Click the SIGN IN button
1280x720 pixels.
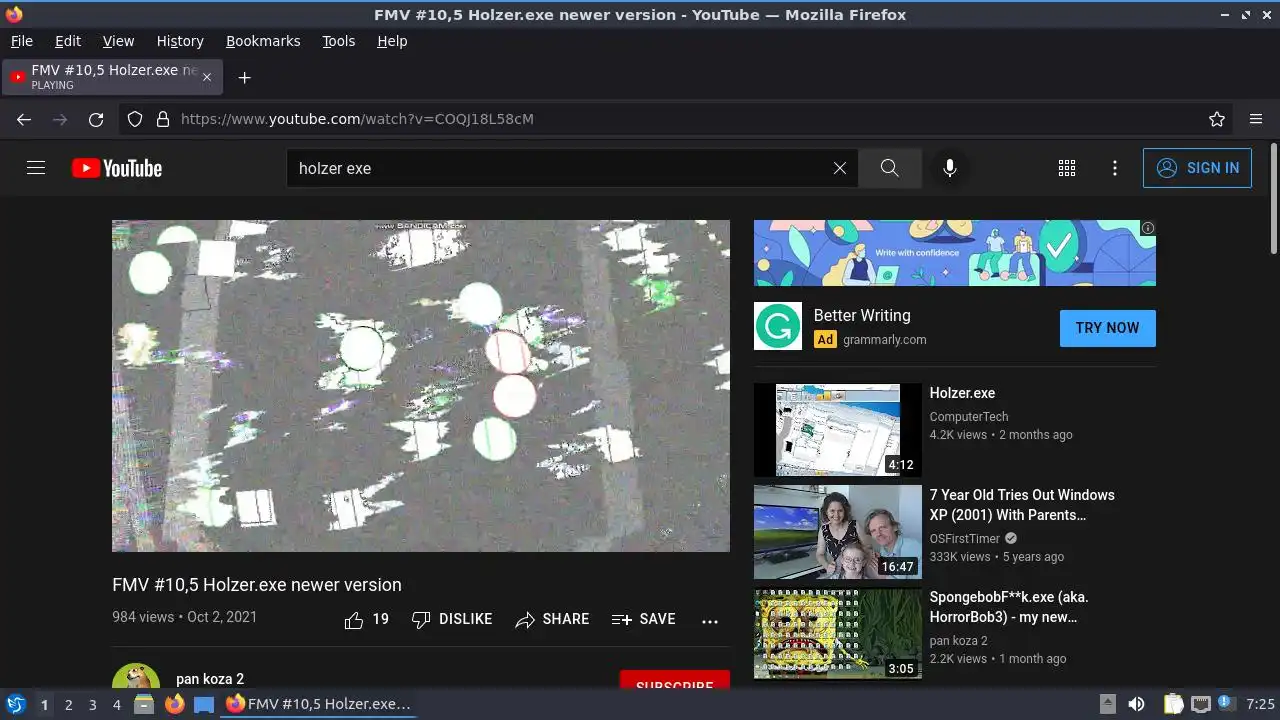[1197, 168]
